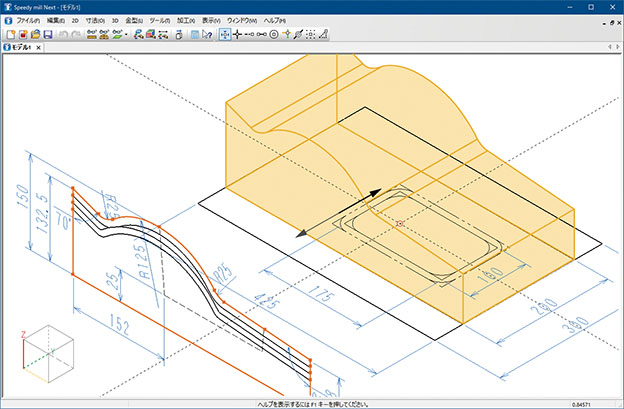Click the Undo arrow icon
Viewport: 624px width, 409px height.
coord(62,33)
